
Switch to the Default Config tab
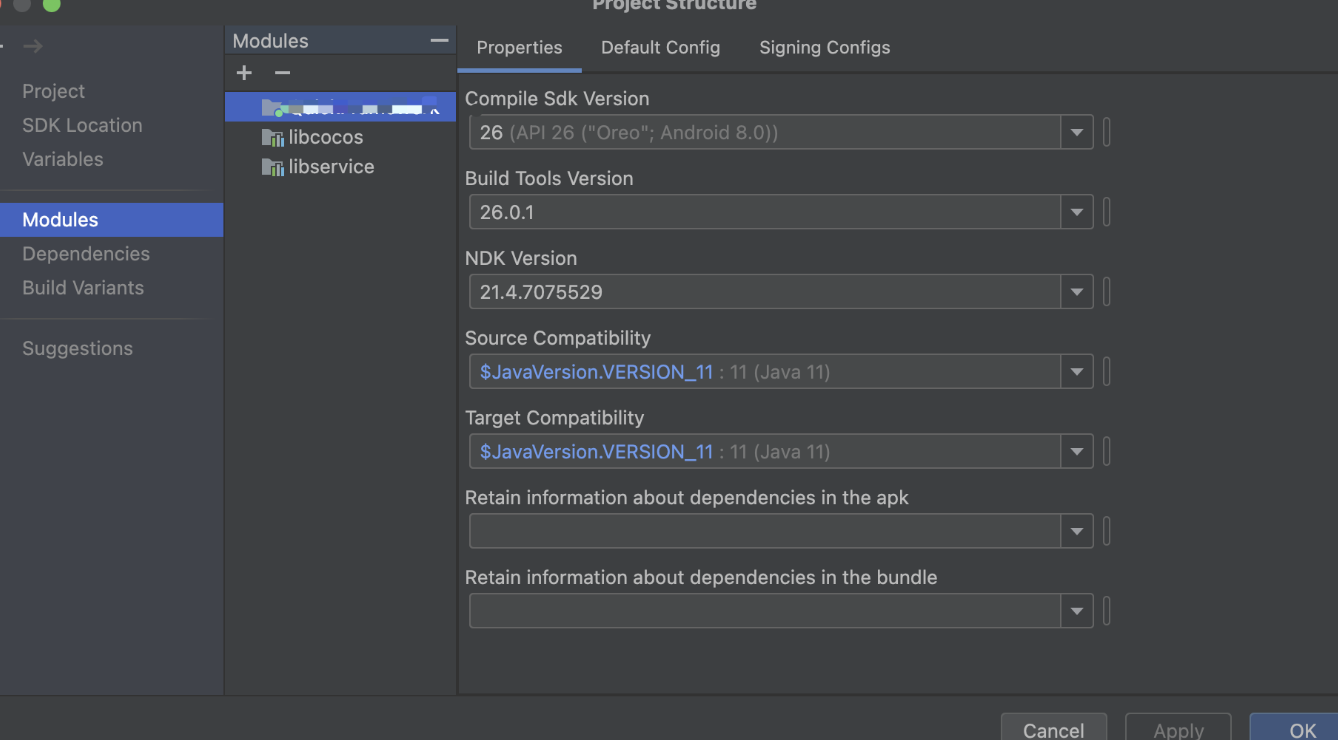coord(660,48)
